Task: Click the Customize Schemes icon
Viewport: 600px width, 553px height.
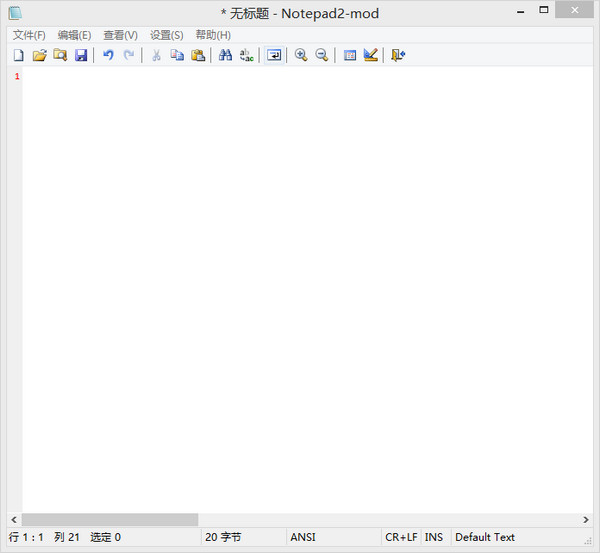Action: 370,55
